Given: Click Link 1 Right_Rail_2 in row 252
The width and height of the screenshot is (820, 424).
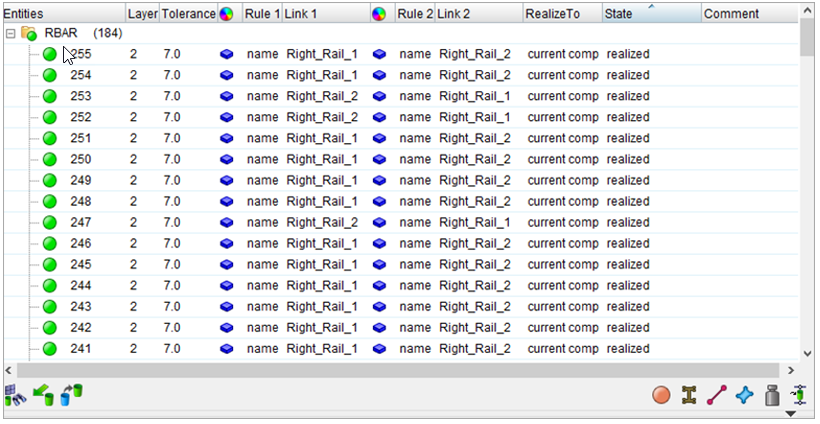Looking at the screenshot, I should tap(322, 117).
